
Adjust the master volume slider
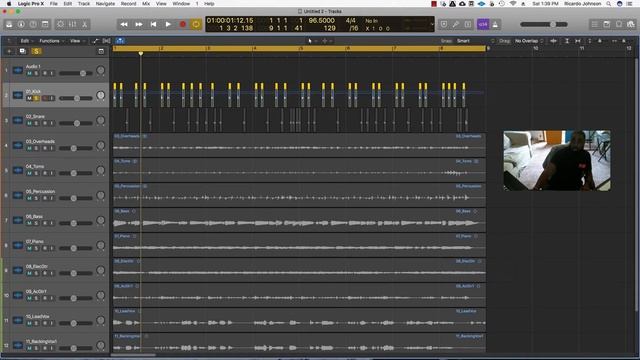544,24
